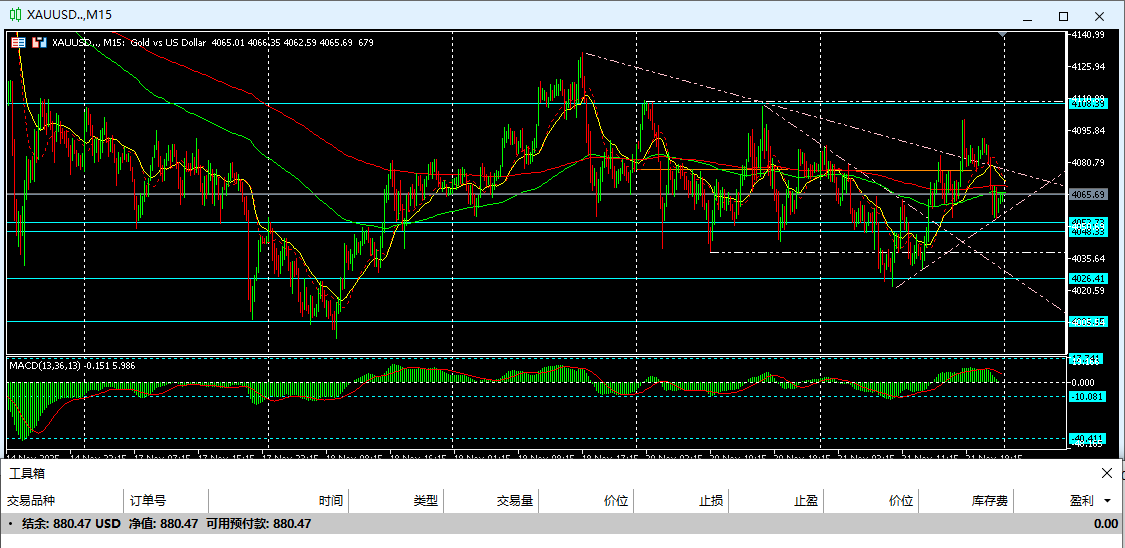Expand the dropdown arrow beside 盈利

click(1107, 501)
